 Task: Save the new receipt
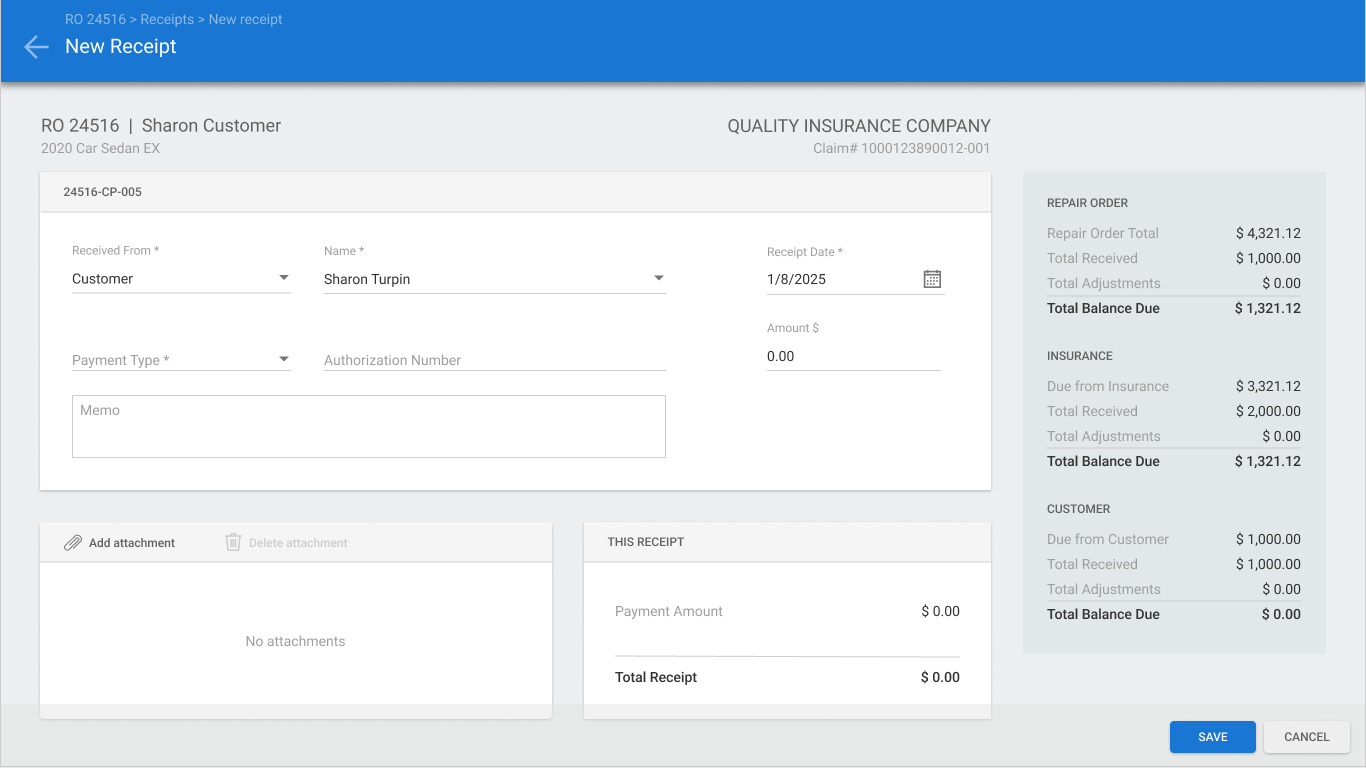pos(1213,737)
